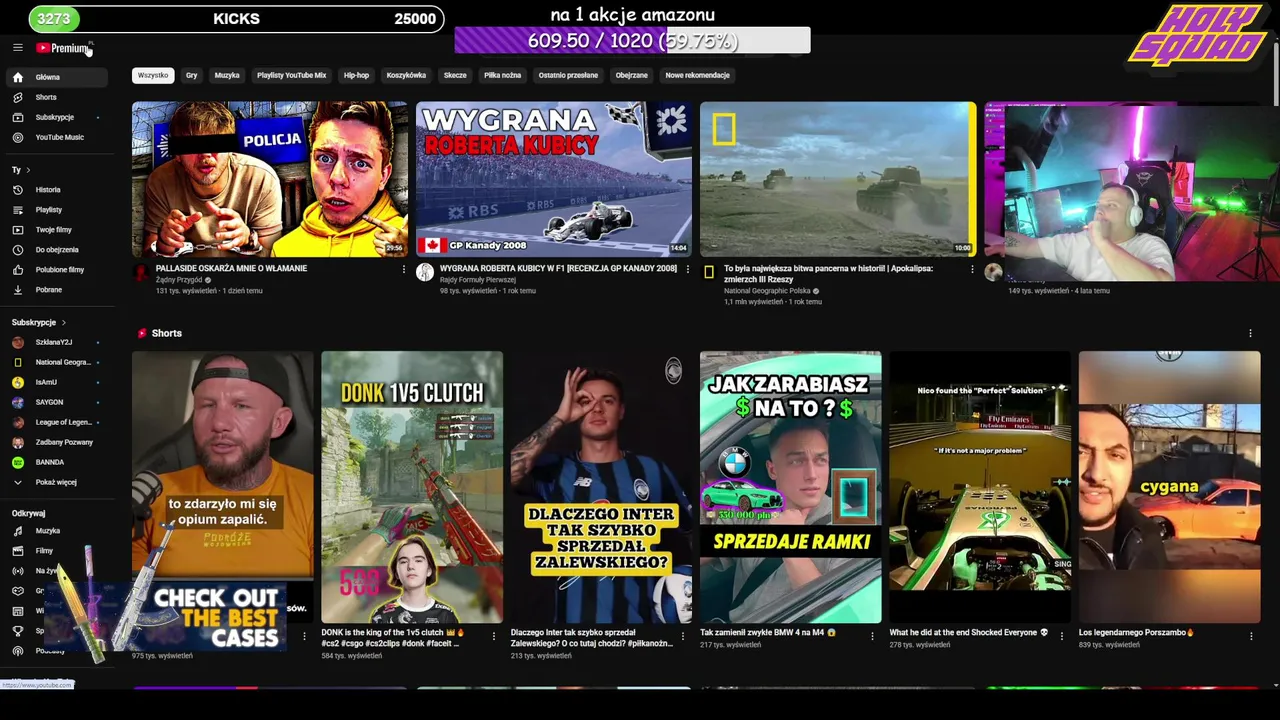Image resolution: width=1280 pixels, height=720 pixels.
Task: Open Rajdy Formuły Pierwszej channel avatar
Action: [425, 272]
